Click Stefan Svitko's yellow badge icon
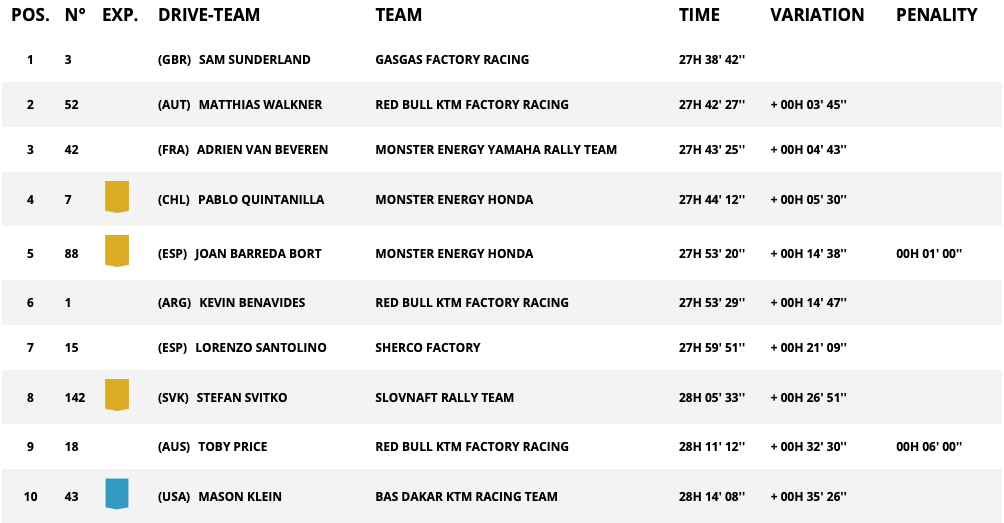Screen dimensions: 1004x523 coord(117,395)
